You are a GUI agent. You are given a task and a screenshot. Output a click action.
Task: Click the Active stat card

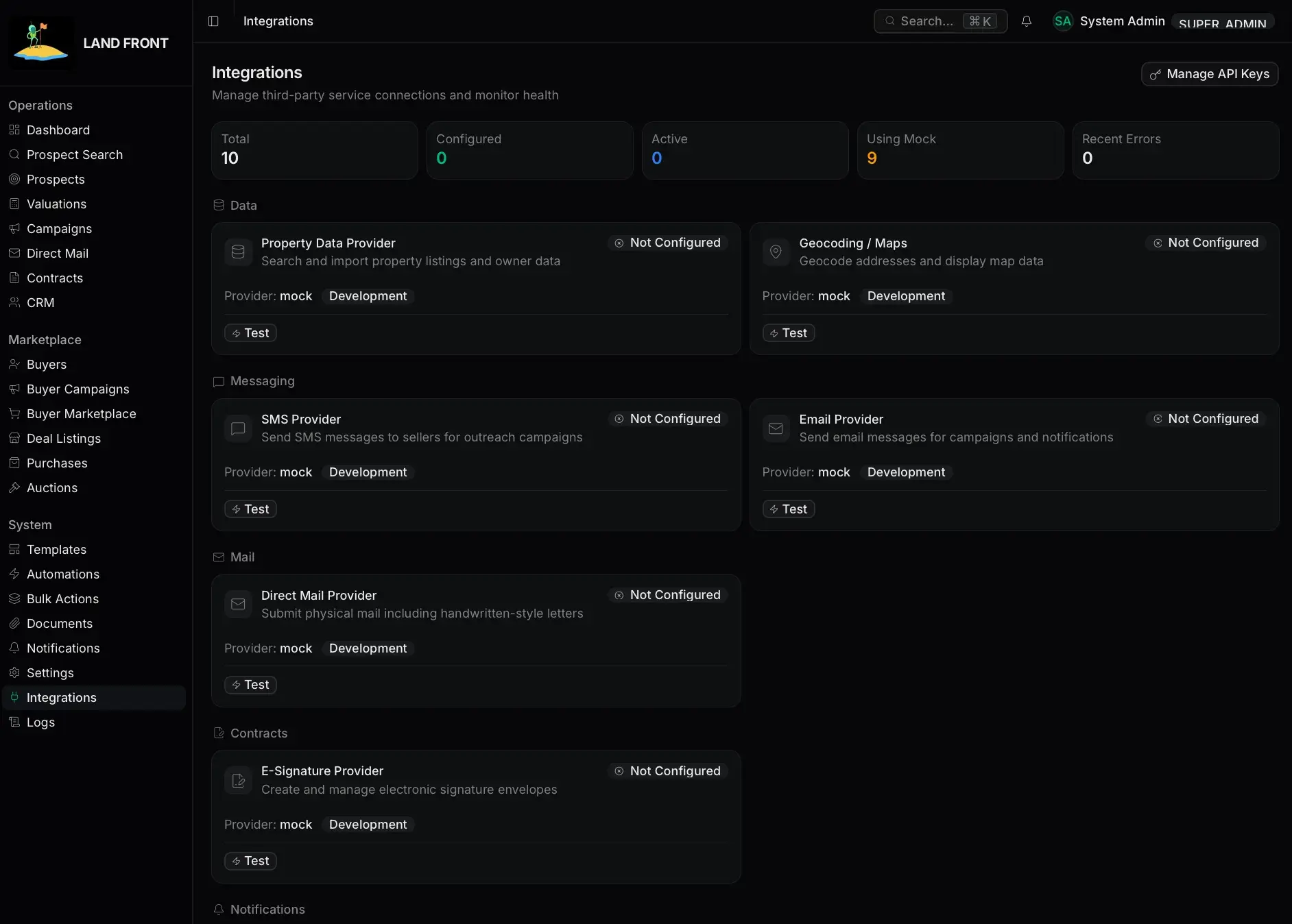pyautogui.click(x=745, y=151)
